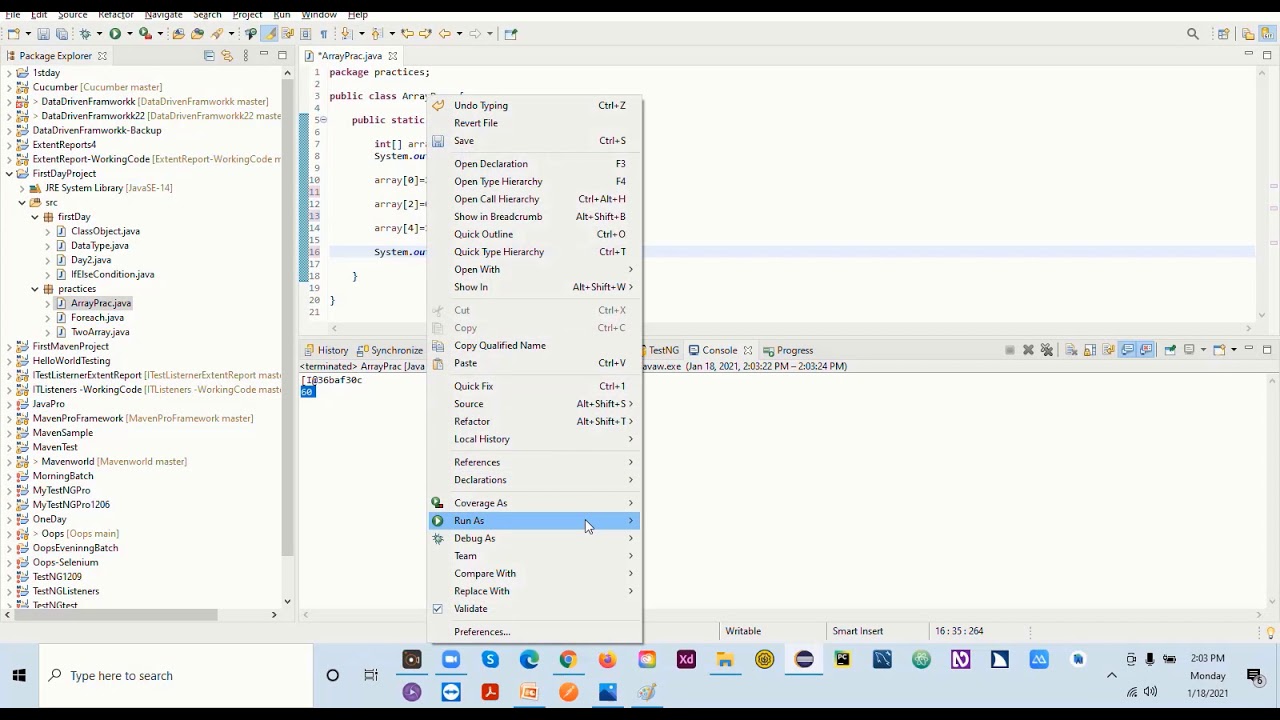
Task: Click the Last Edit Location arrow icon
Action: click(407, 34)
